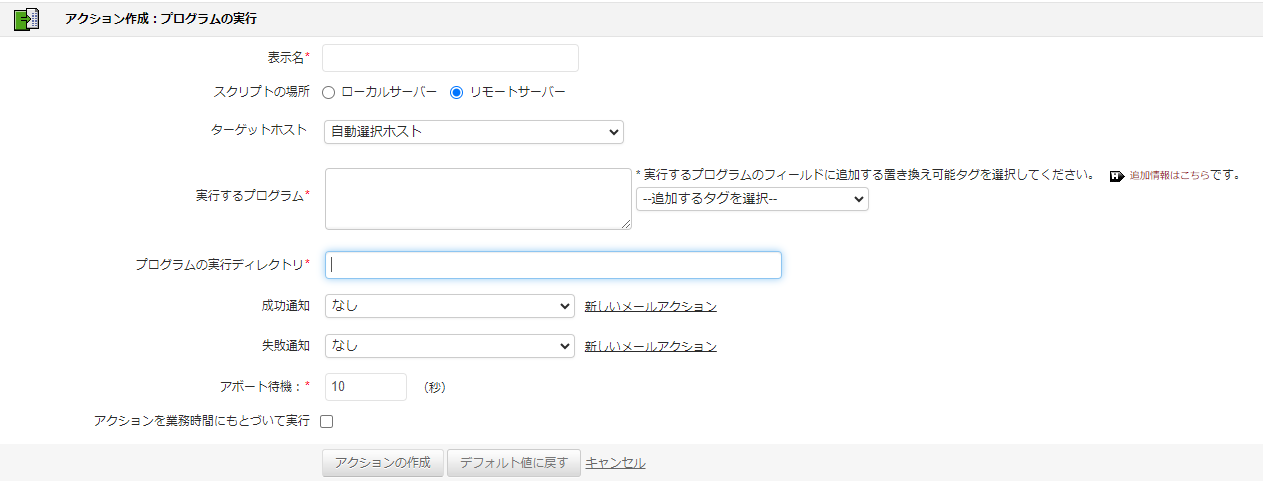Open the ターゲットホスト dropdown
This screenshot has height=481, width=1263.
[473, 132]
